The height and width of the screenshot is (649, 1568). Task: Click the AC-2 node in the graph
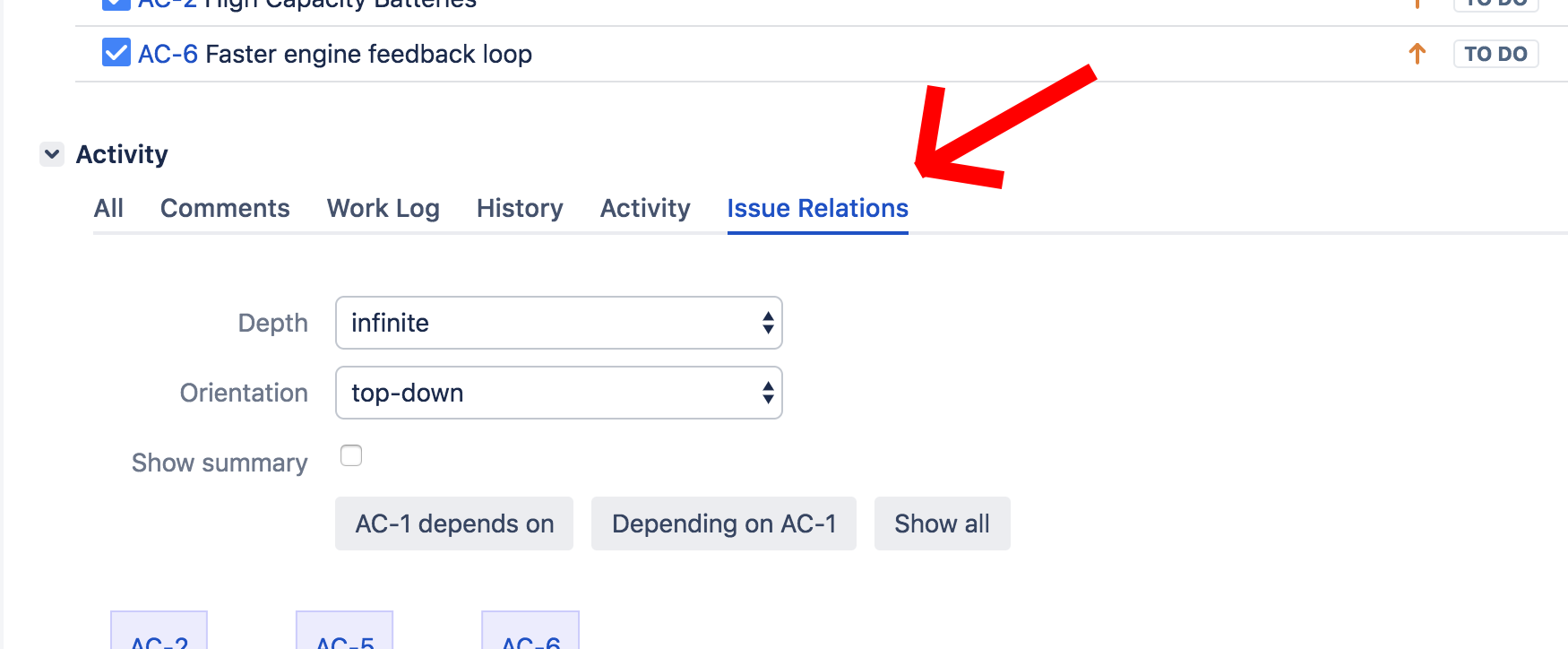click(159, 630)
